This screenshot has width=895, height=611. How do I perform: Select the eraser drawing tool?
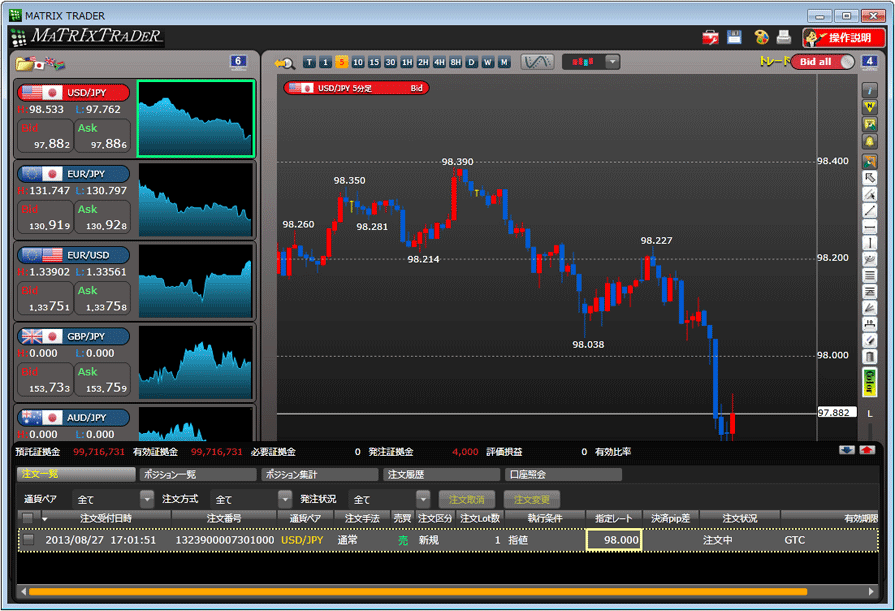(x=869, y=341)
